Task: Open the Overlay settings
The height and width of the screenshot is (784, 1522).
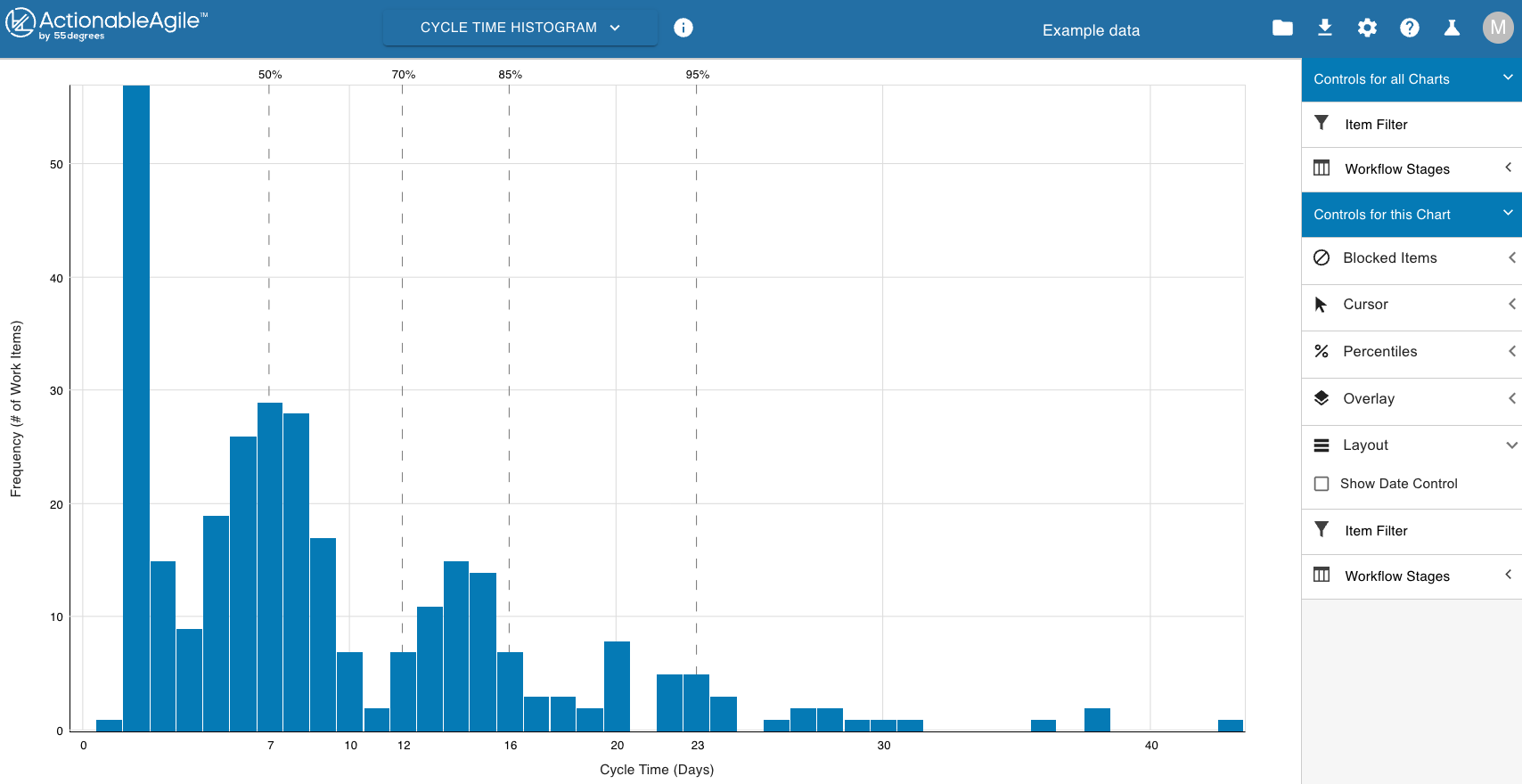Action: coord(1412,399)
